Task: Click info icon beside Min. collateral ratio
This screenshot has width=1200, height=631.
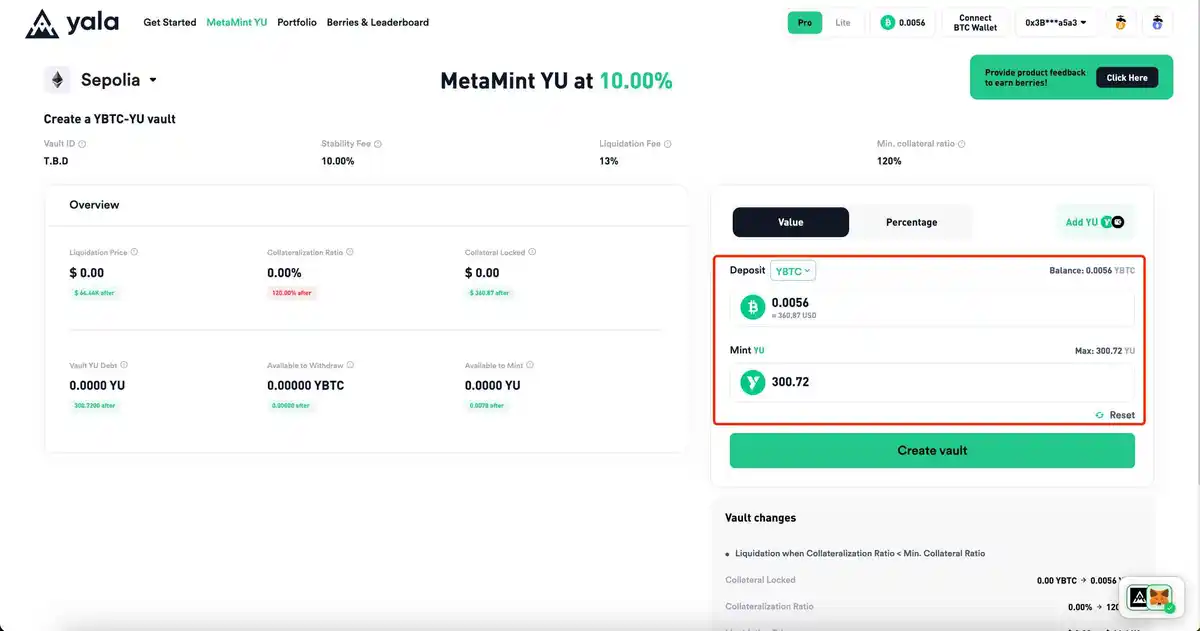Action: point(964,144)
